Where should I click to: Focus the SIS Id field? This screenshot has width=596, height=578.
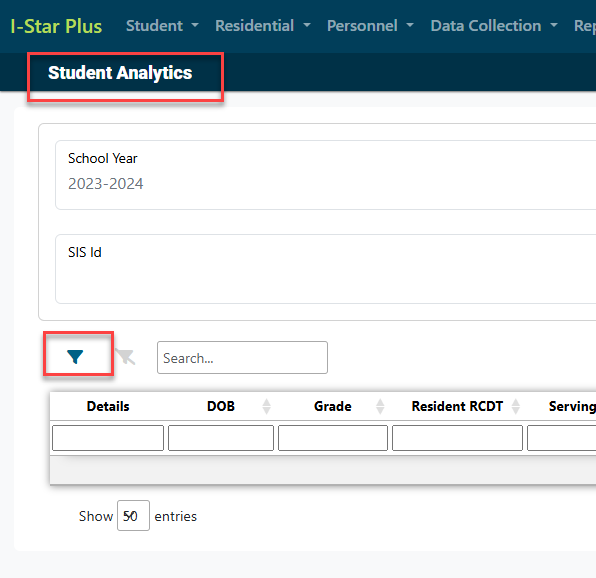click(325, 269)
